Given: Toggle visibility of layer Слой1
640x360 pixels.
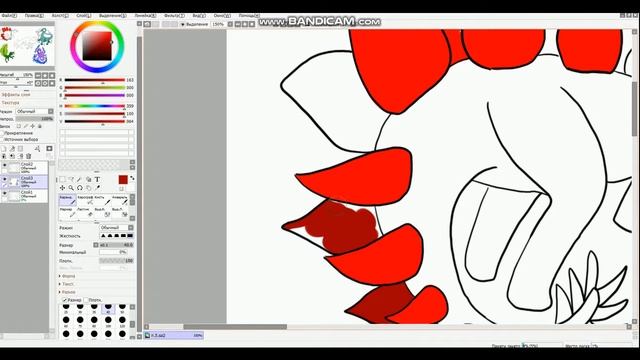Looking at the screenshot, I should (x=4, y=193).
